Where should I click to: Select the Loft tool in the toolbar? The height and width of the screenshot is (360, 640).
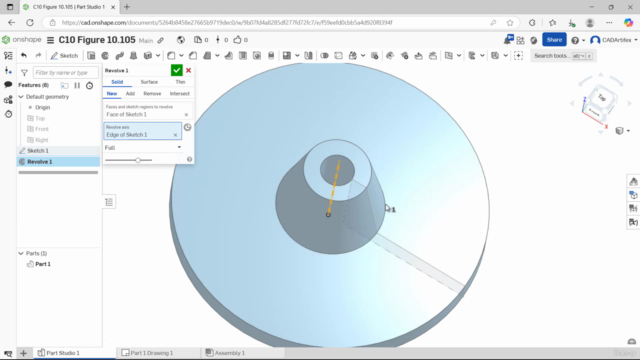click(133, 56)
